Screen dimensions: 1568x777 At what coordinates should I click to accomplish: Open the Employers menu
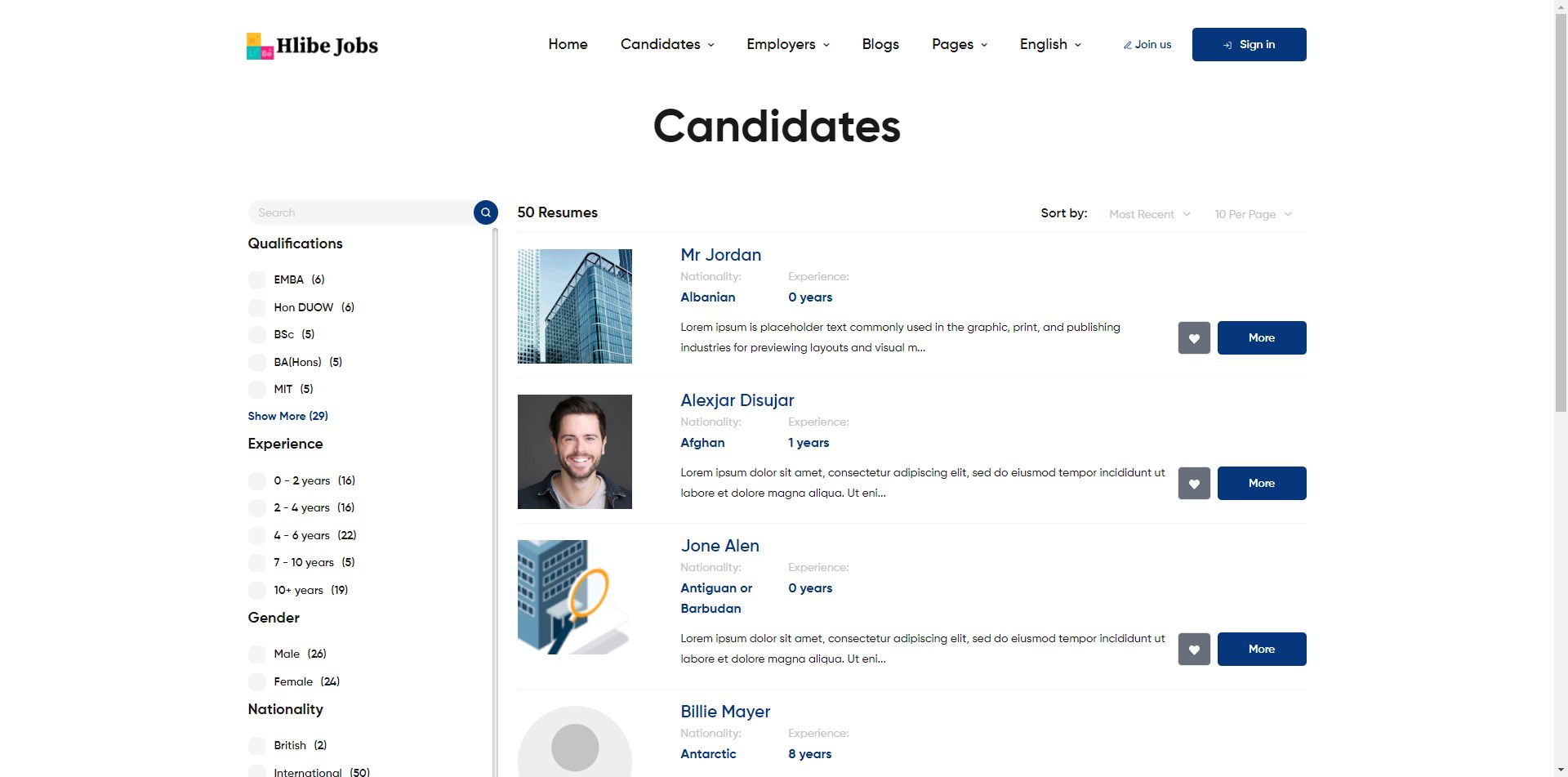pos(788,44)
